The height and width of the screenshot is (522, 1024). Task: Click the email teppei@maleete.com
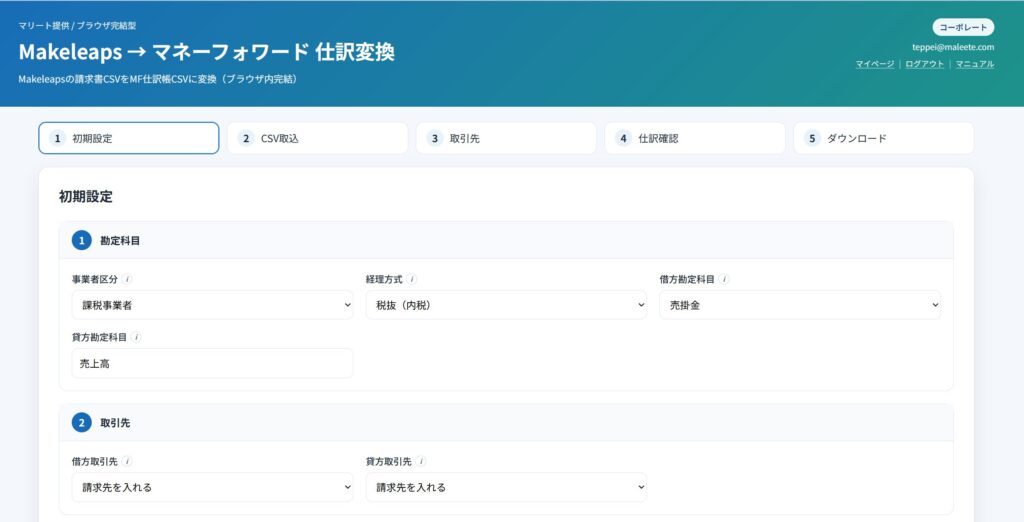953,47
